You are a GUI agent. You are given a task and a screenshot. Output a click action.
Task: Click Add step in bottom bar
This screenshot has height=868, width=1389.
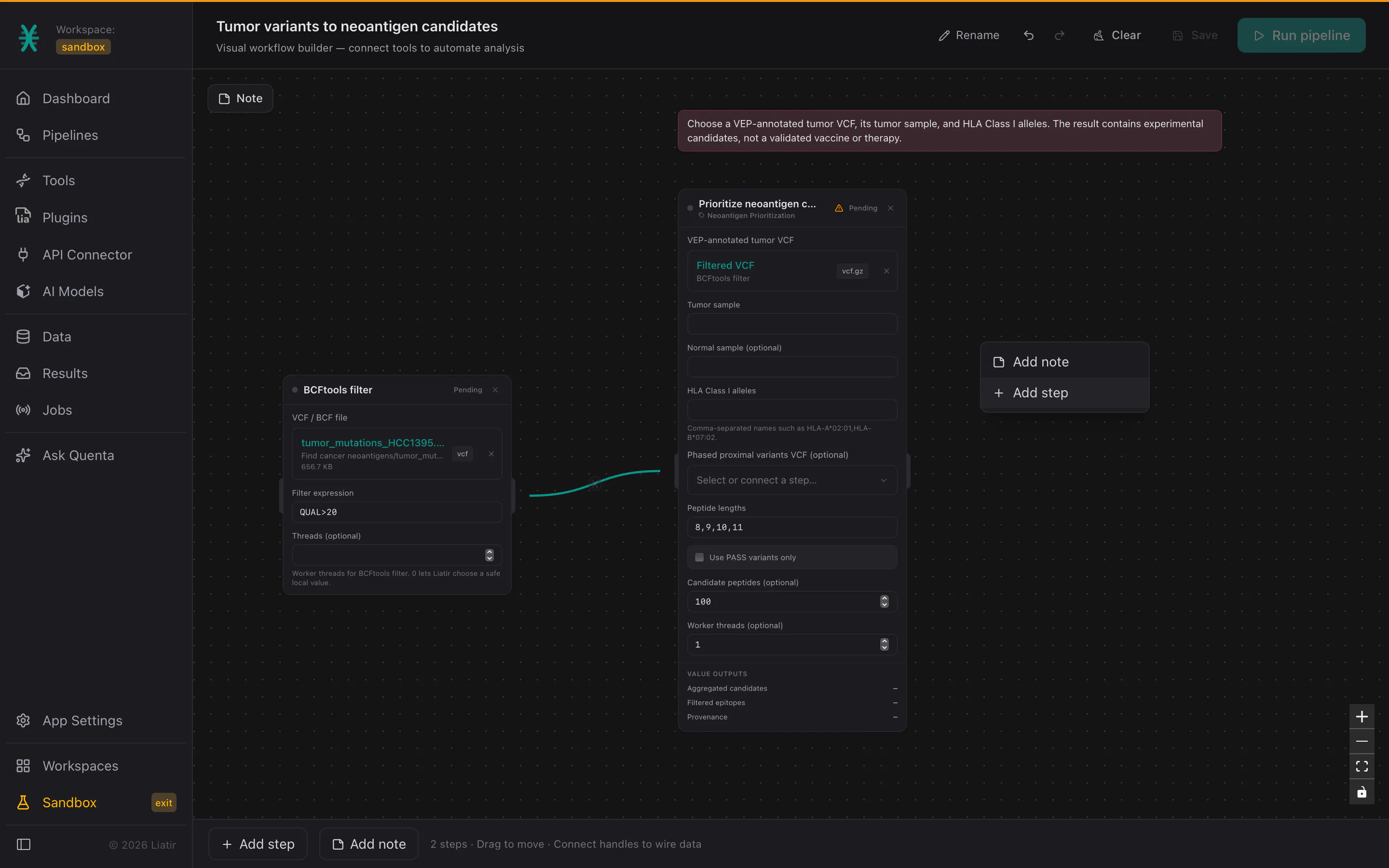pos(259,844)
